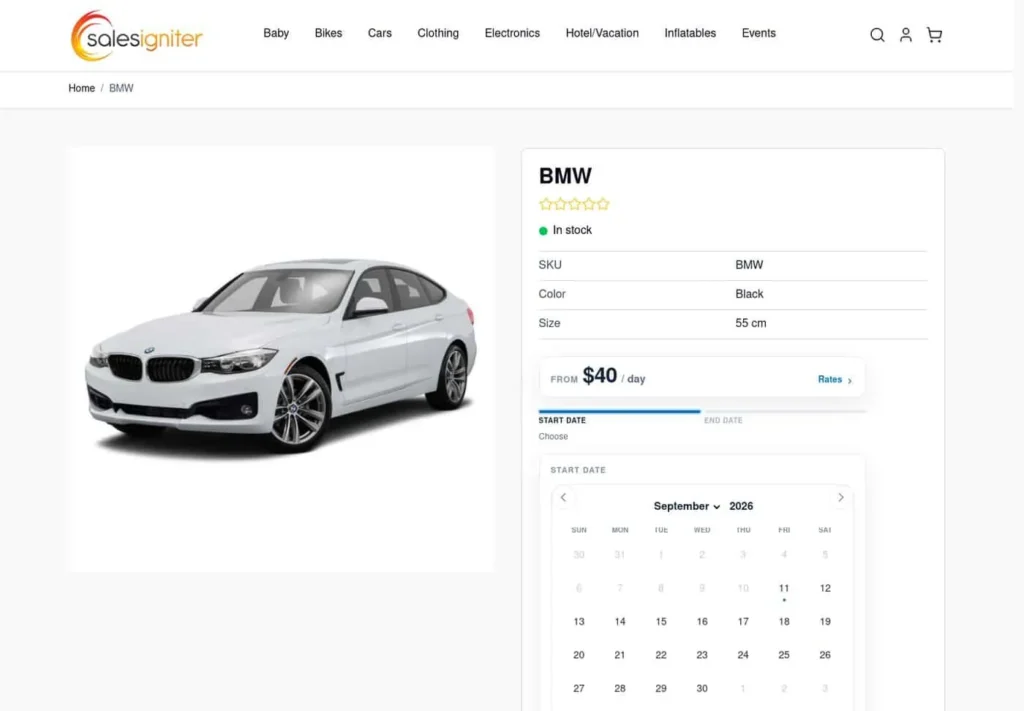Click the SKU label in the details table
The image size is (1024, 711).
click(550, 265)
